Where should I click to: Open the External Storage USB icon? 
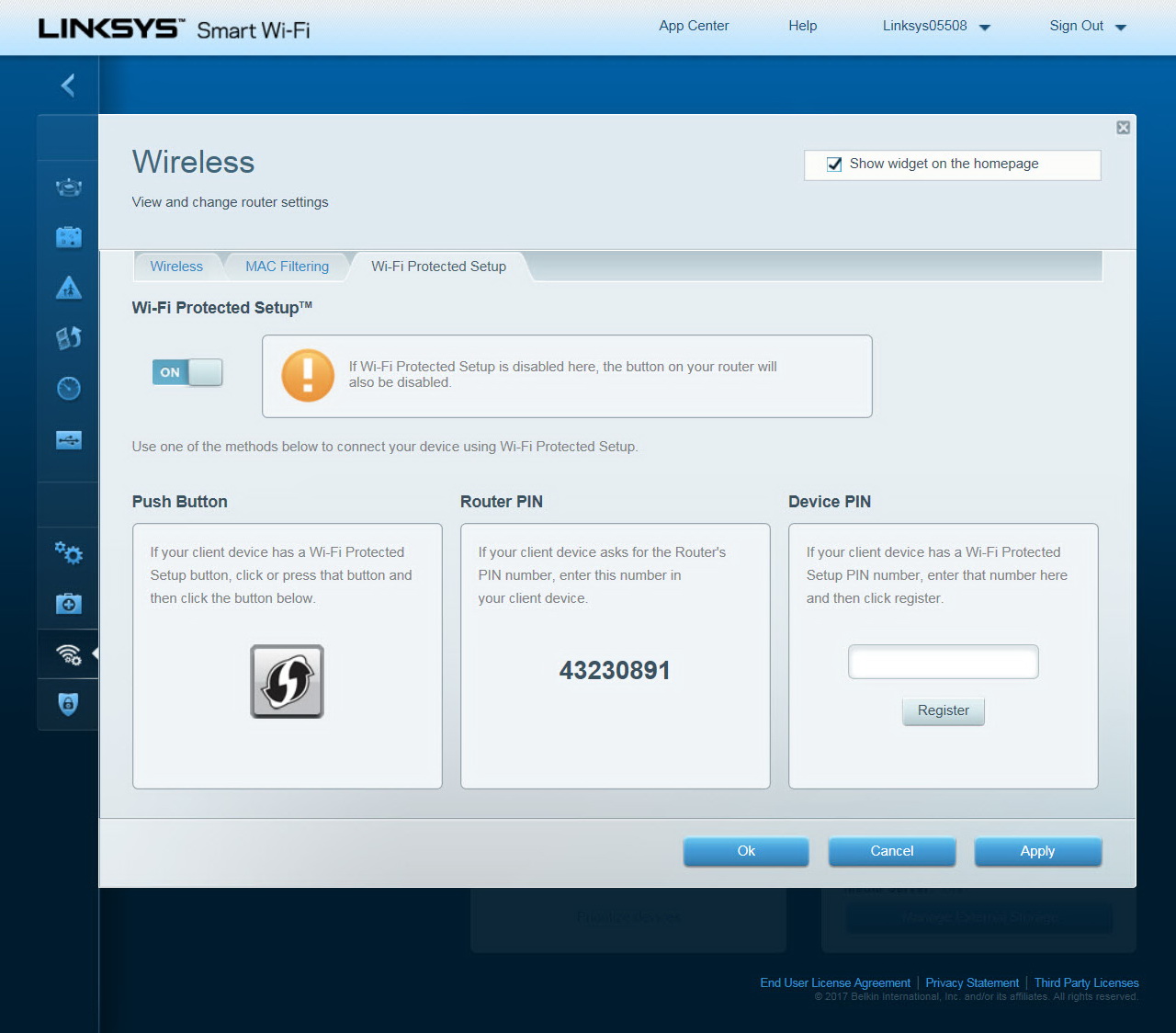tap(69, 440)
